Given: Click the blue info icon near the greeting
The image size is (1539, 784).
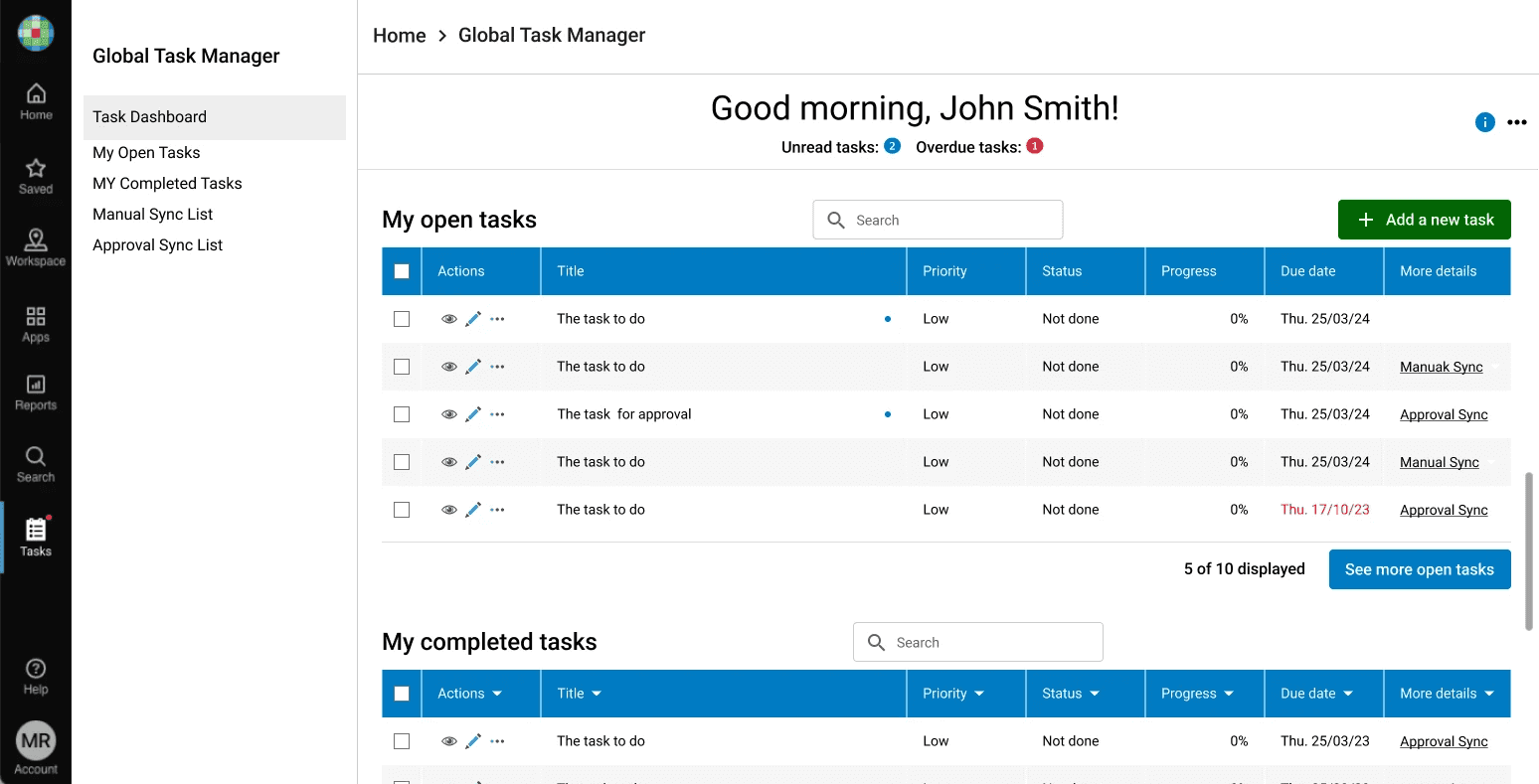Looking at the screenshot, I should click(1485, 122).
